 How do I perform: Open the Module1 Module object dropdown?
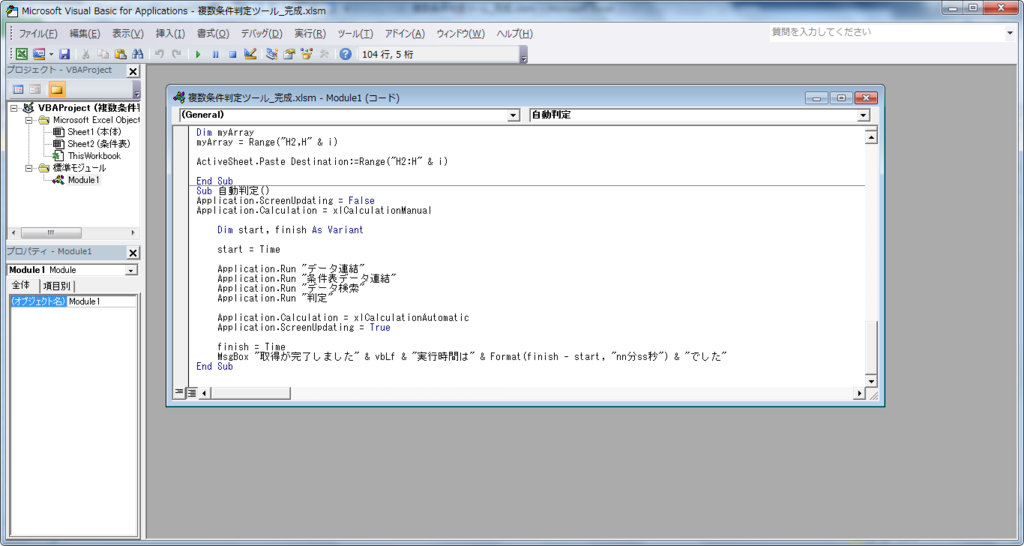pos(132,270)
